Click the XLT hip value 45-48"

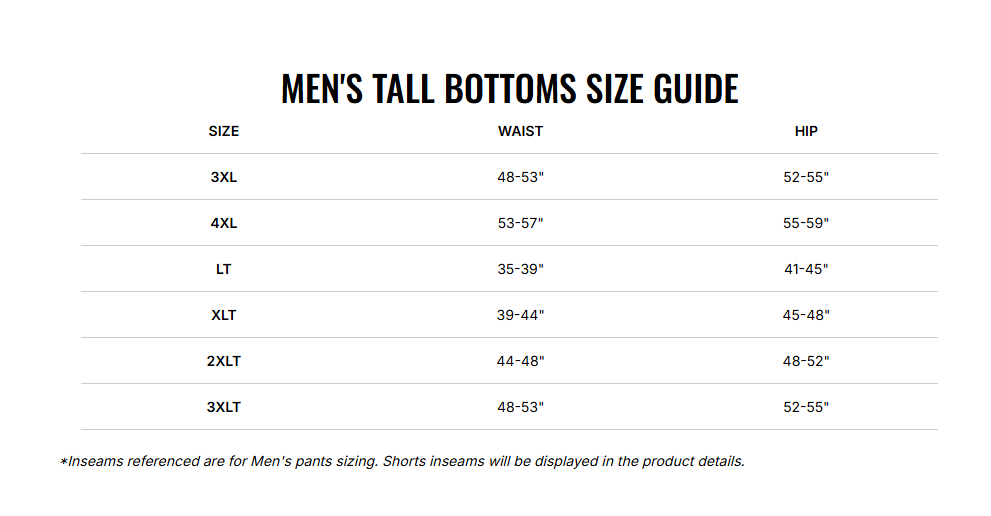tap(806, 315)
